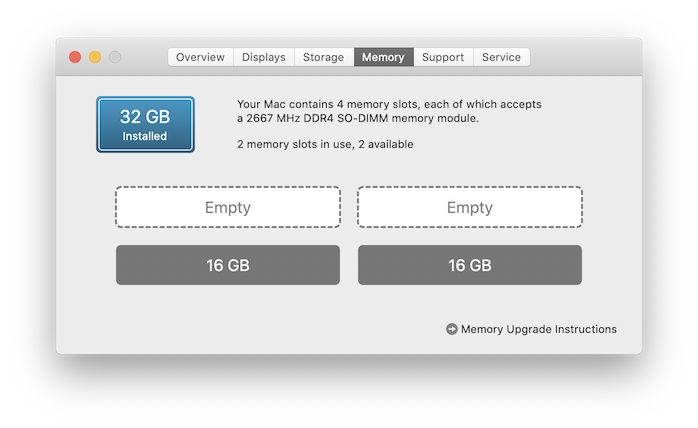This screenshot has height=428, width=698.
Task: Click the empty title bar area beside Service
Action: (x=585, y=57)
